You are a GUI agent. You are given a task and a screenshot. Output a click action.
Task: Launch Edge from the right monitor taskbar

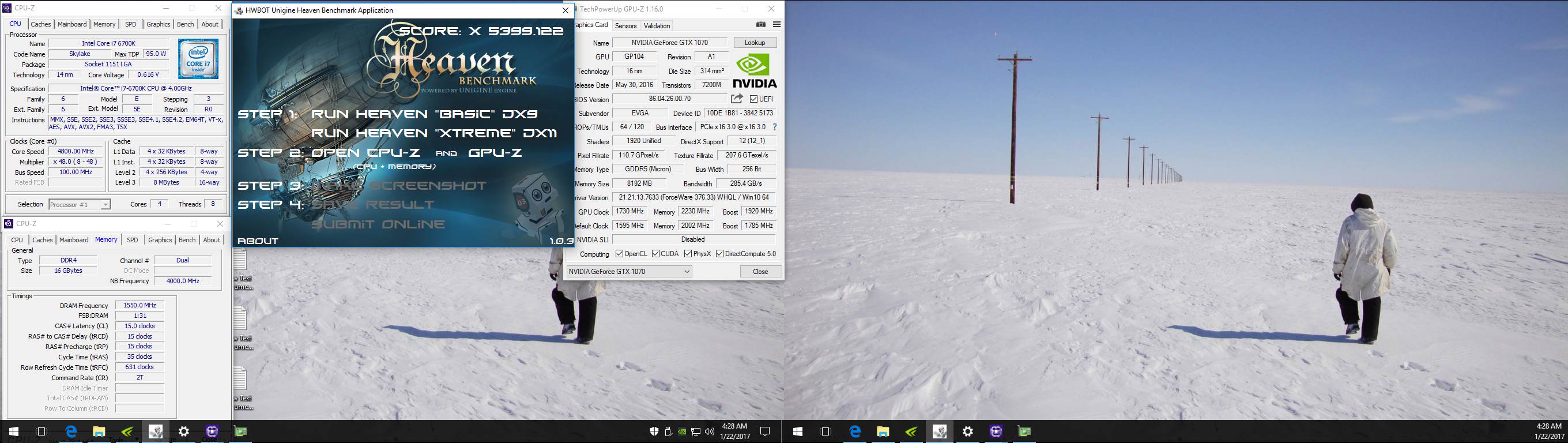point(854,431)
